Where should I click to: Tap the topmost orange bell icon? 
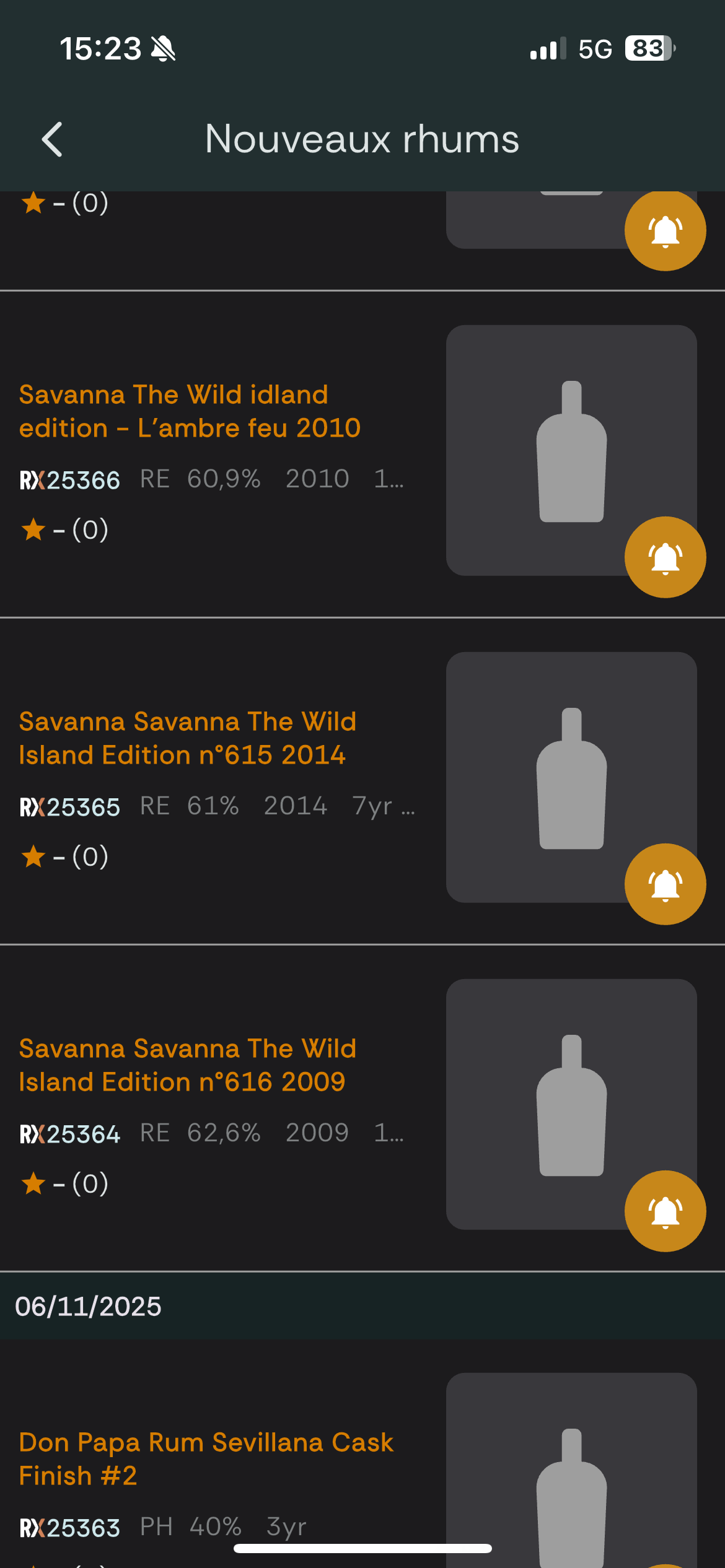coord(665,230)
